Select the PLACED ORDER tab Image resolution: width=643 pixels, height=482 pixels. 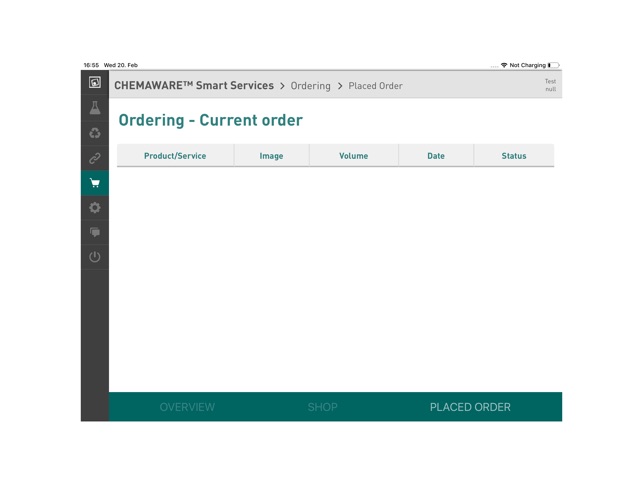(470, 407)
